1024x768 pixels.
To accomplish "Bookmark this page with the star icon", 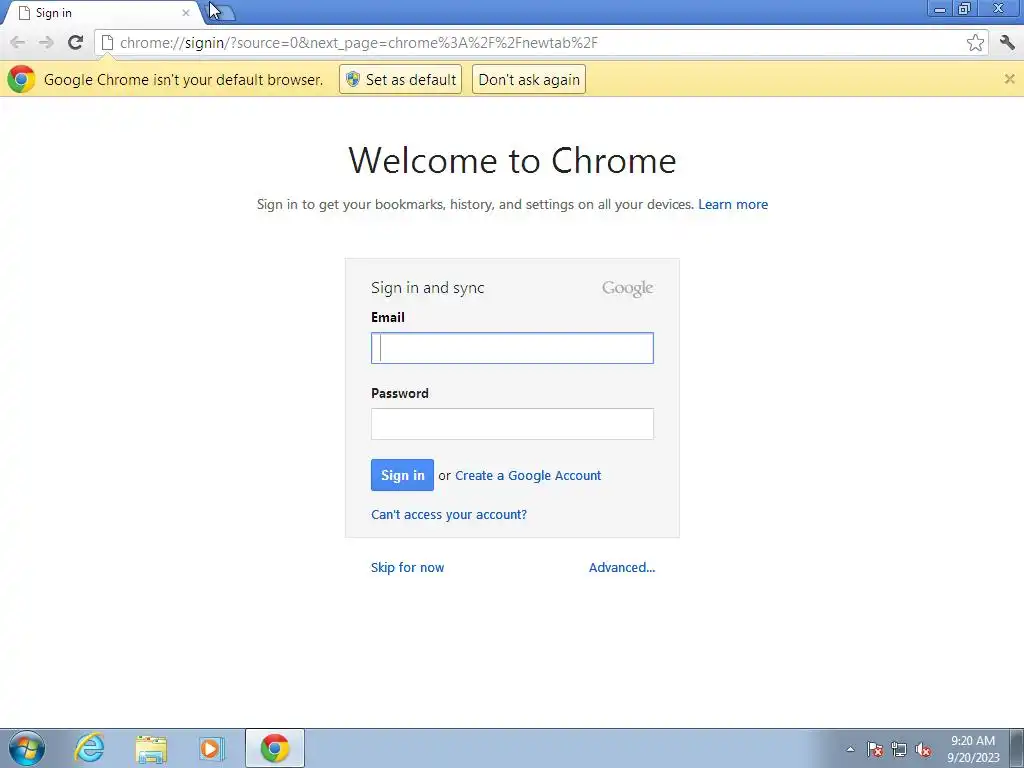I will pyautogui.click(x=975, y=43).
